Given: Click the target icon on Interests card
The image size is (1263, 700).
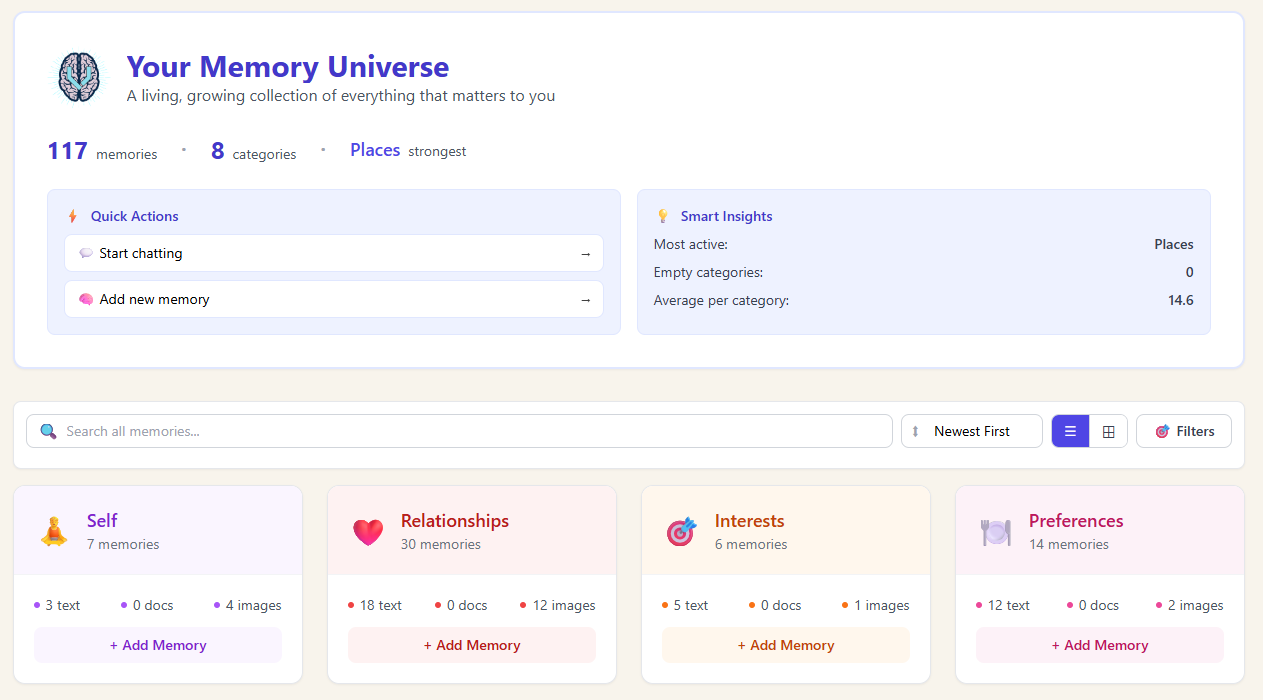Looking at the screenshot, I should [x=681, y=531].
